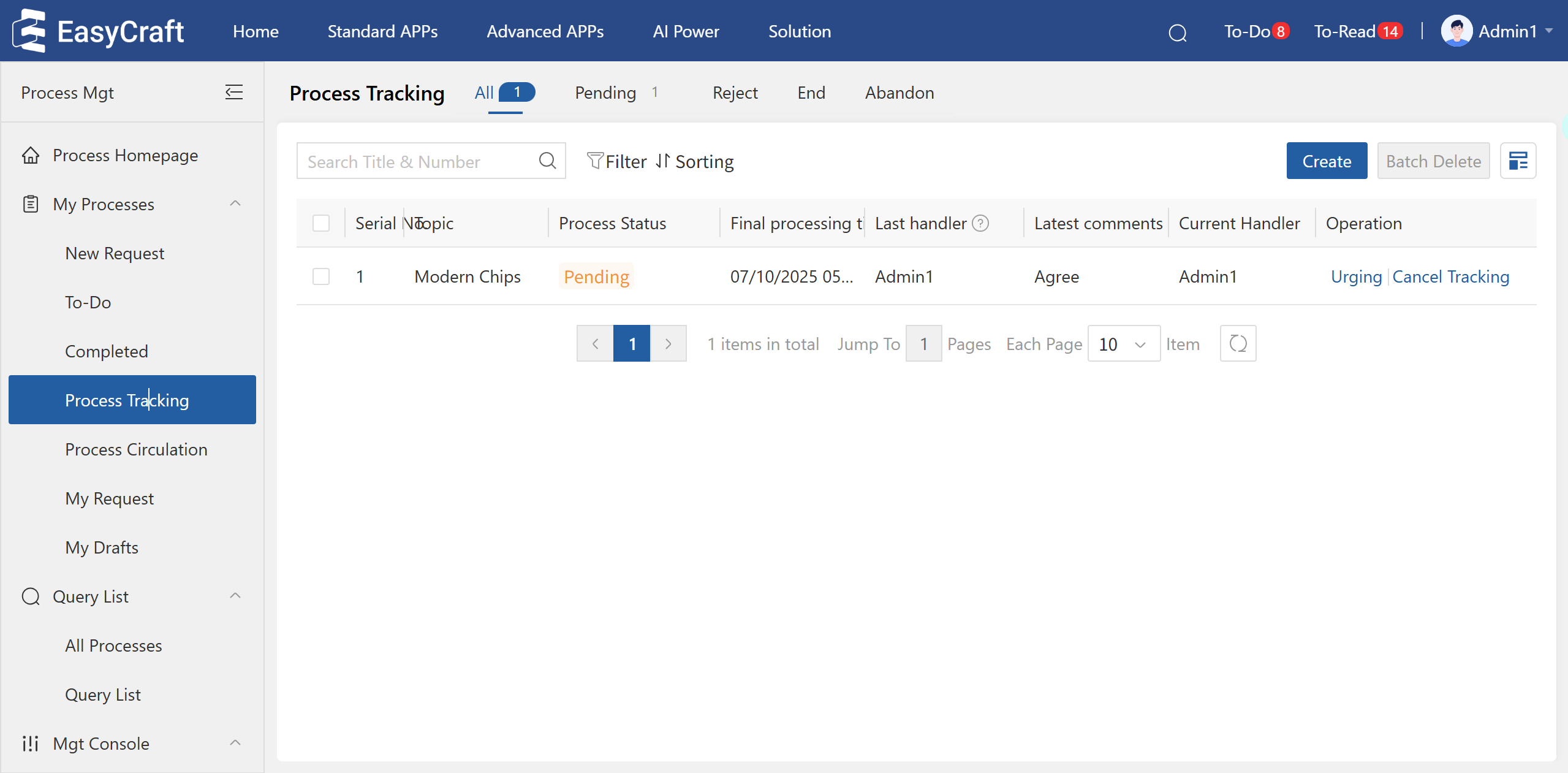Click the global search magnifier icon
The image size is (1568, 773).
click(1177, 32)
